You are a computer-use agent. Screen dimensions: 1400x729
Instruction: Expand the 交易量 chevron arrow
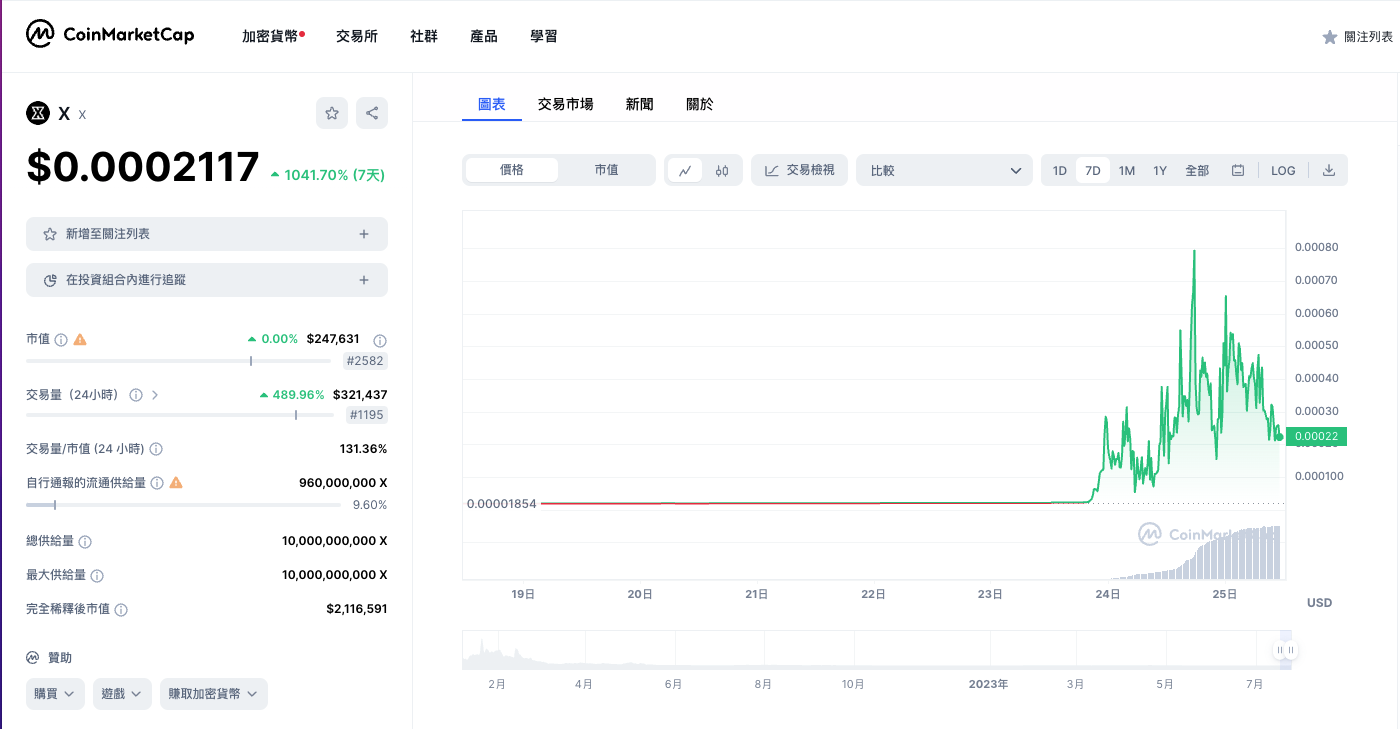pos(155,395)
